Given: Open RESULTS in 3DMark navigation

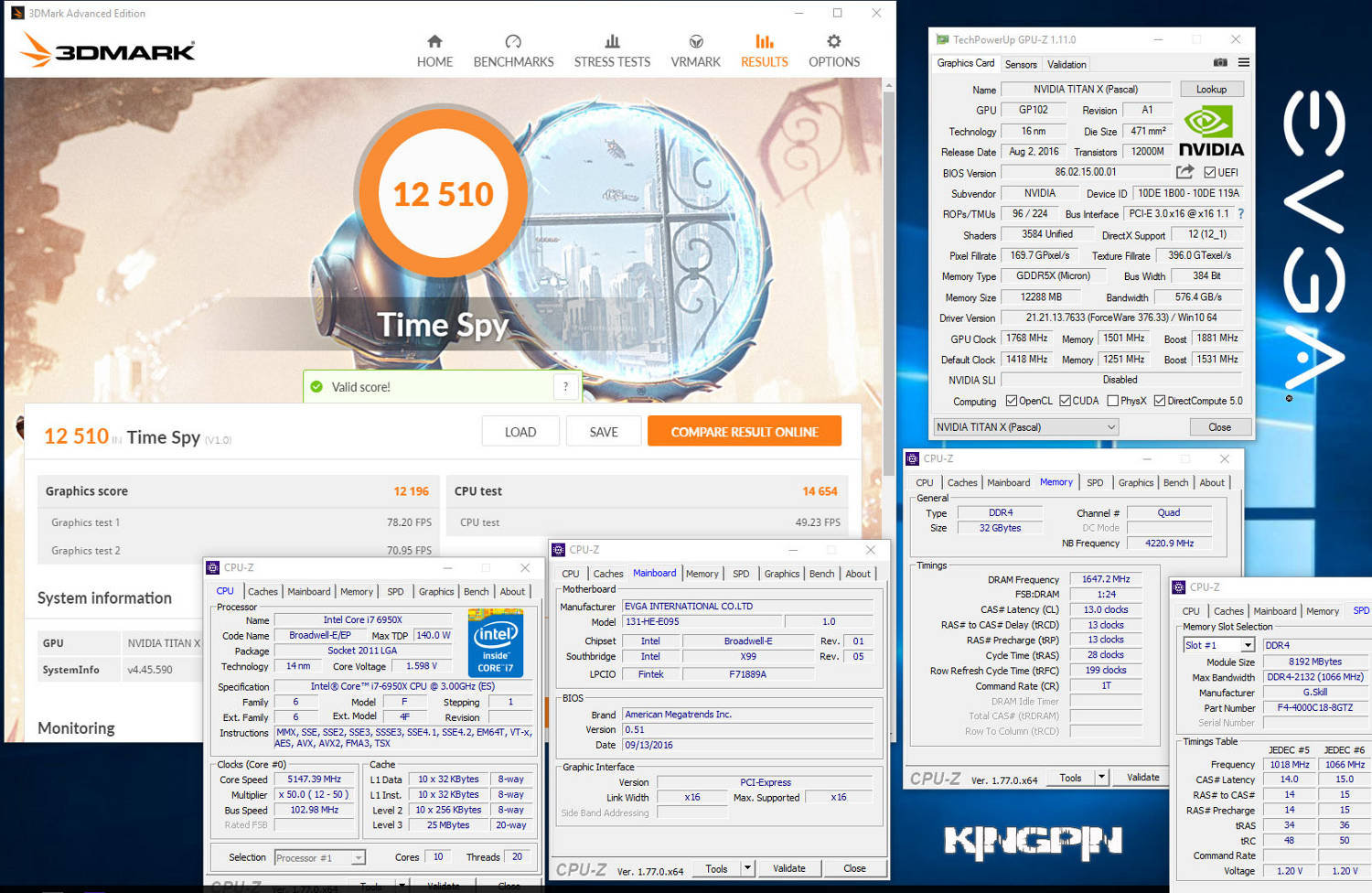Looking at the screenshot, I should pyautogui.click(x=764, y=51).
